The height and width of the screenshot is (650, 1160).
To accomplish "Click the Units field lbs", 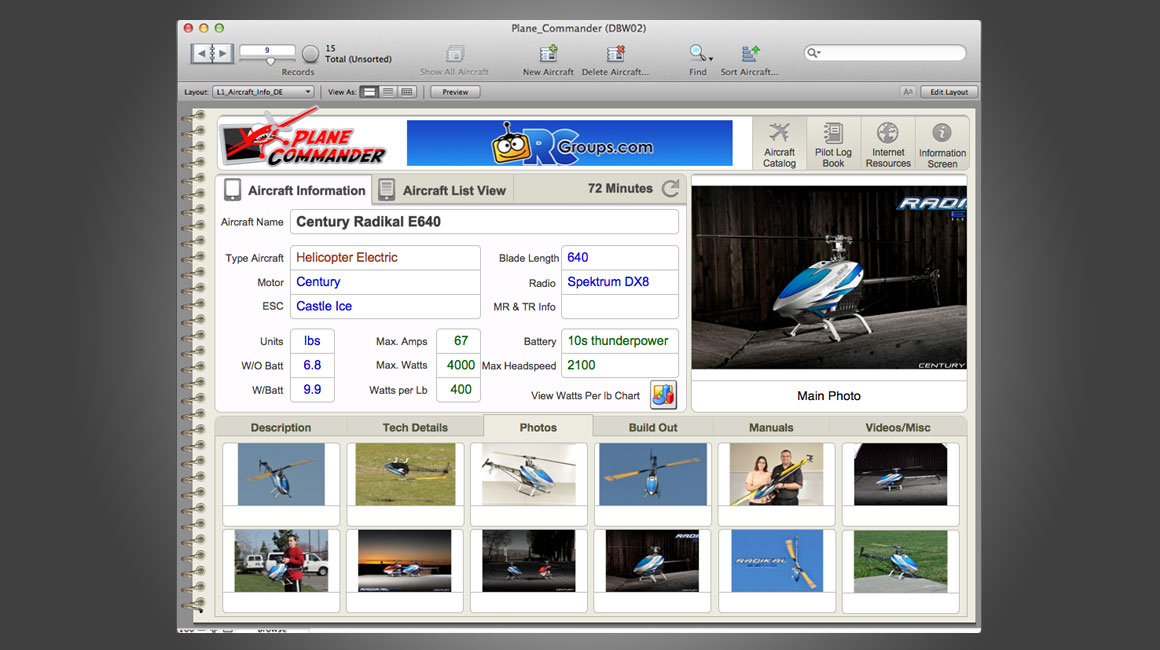I will pyautogui.click(x=312, y=341).
